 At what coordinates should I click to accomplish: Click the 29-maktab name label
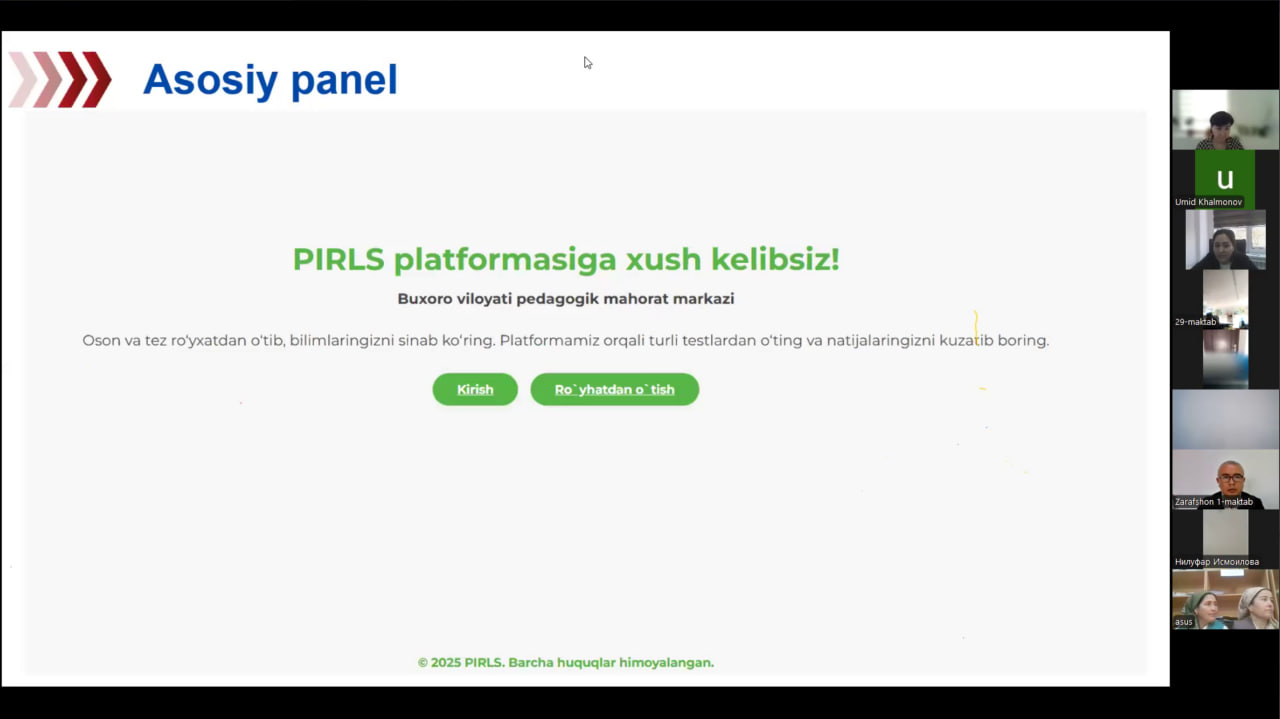[x=1196, y=322]
